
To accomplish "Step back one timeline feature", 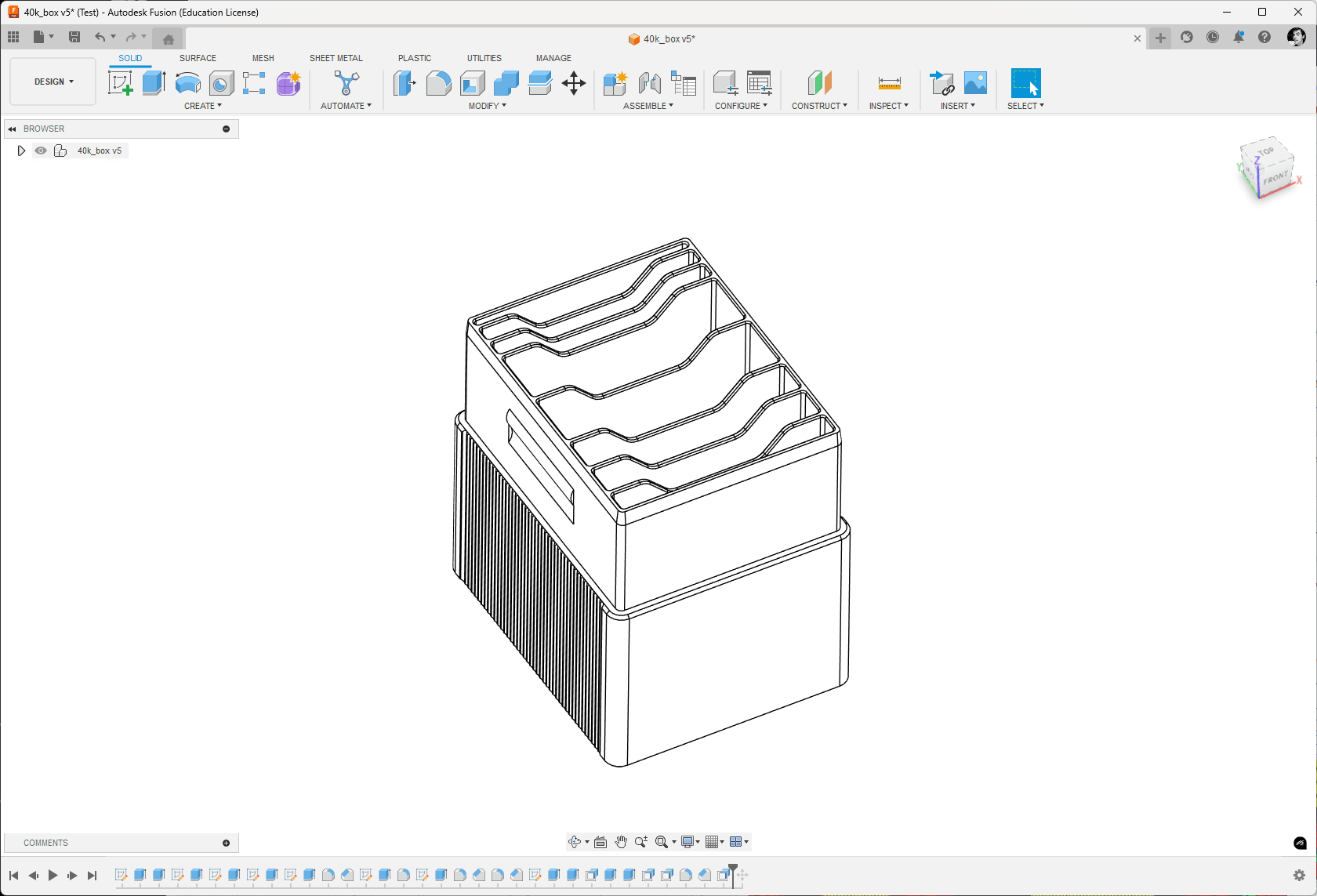I will 33,876.
